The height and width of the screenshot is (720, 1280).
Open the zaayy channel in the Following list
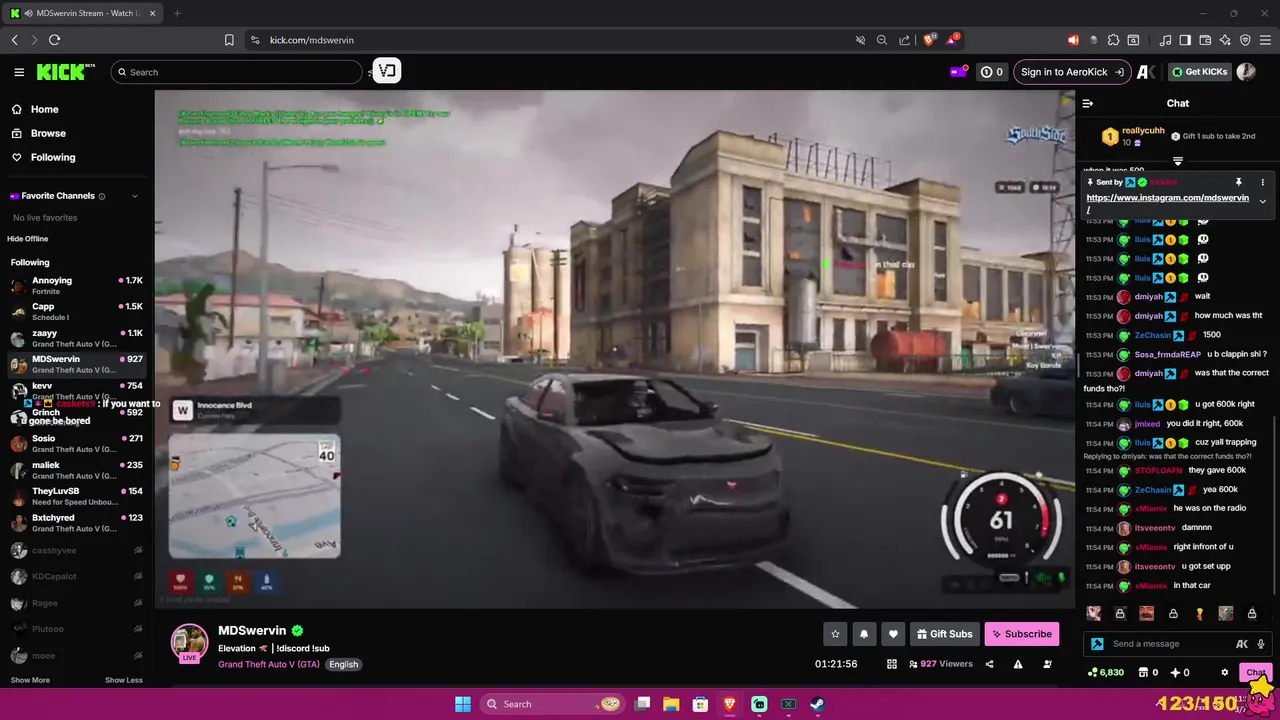coord(76,338)
